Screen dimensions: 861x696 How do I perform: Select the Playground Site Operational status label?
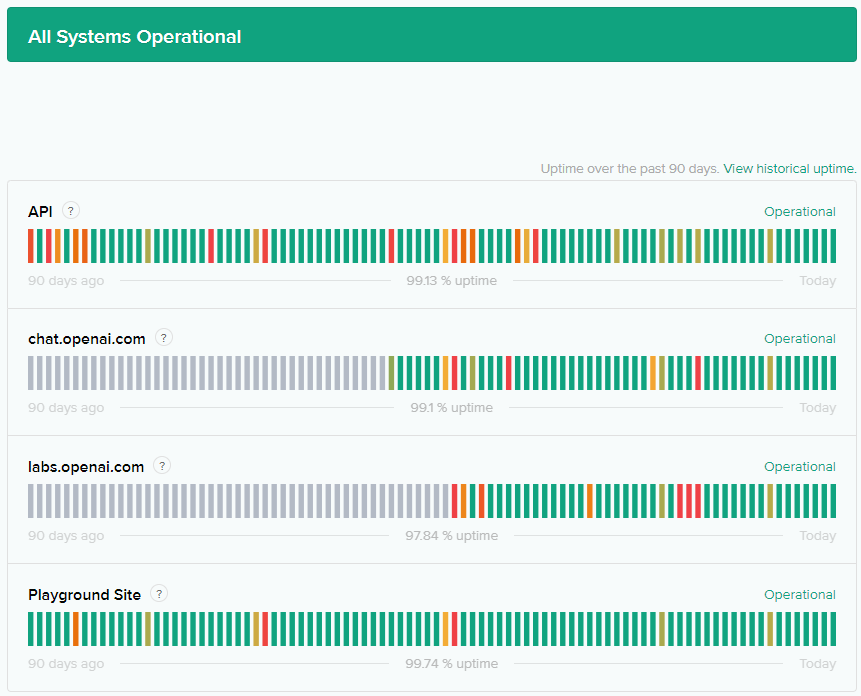(800, 594)
